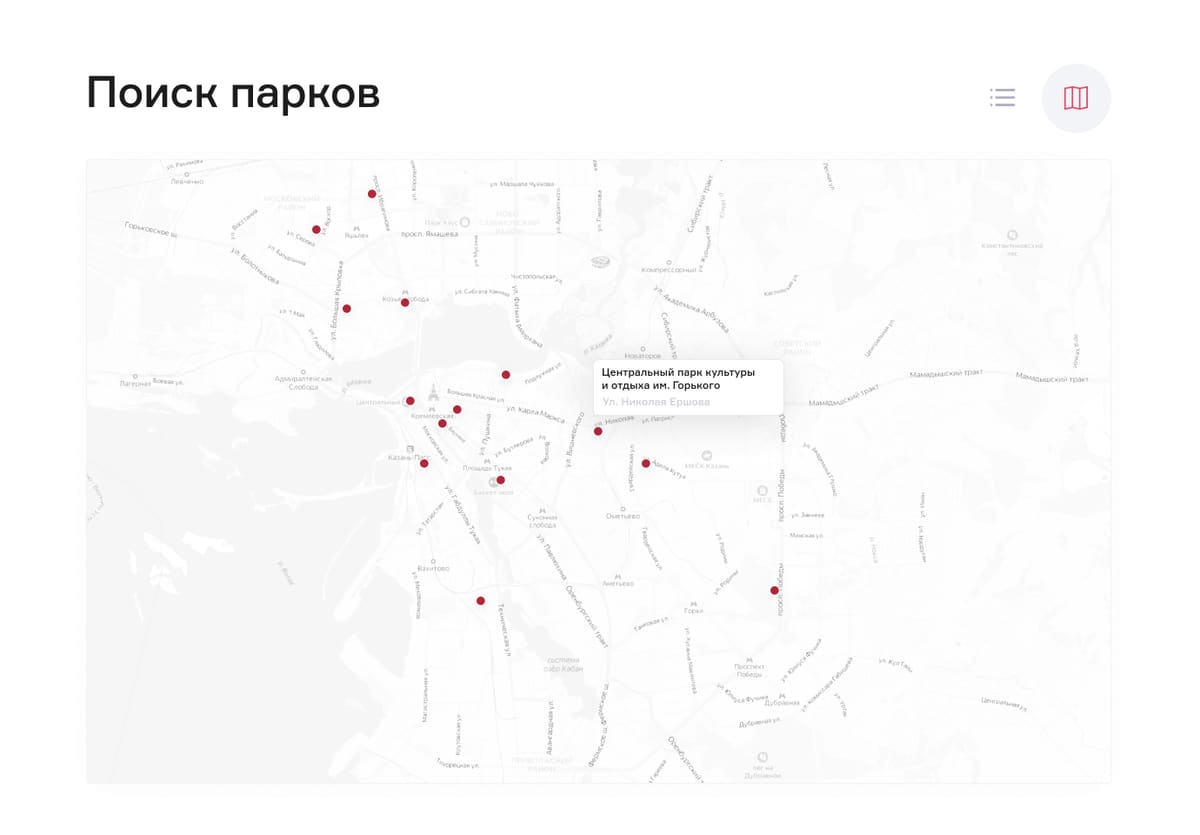Select the map view round button

[1076, 97]
